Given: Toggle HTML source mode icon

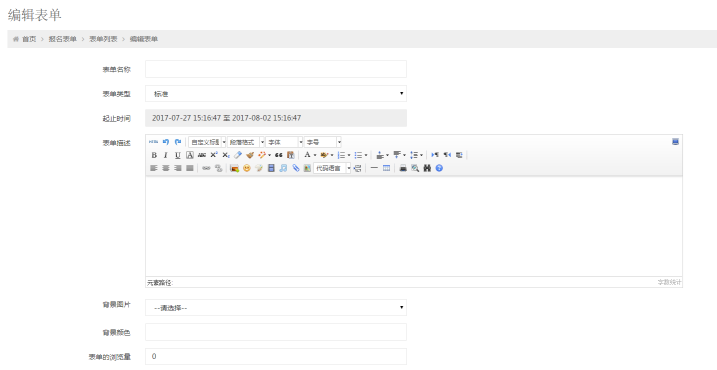Looking at the screenshot, I should (154, 142).
